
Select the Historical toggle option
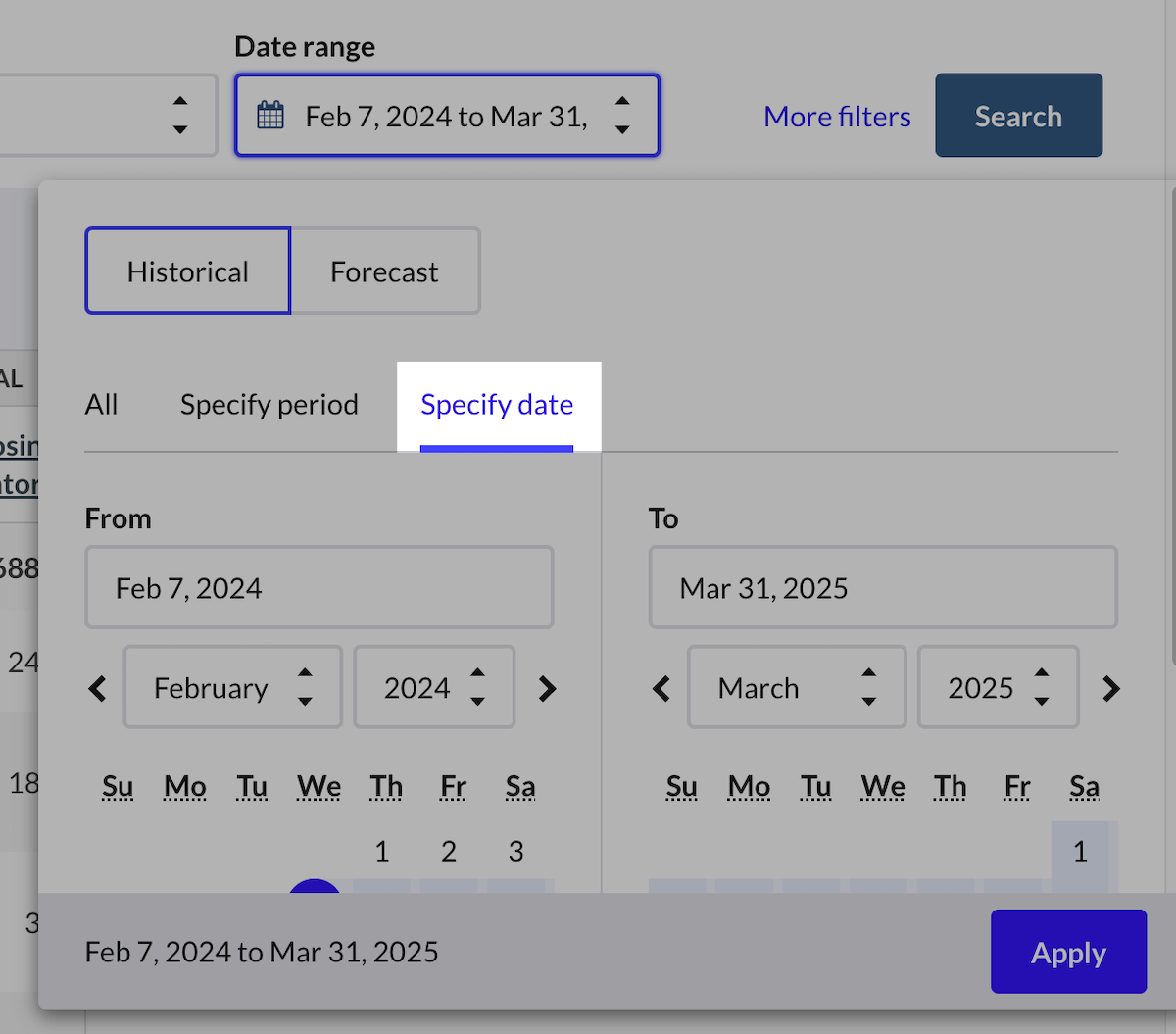[x=188, y=271]
